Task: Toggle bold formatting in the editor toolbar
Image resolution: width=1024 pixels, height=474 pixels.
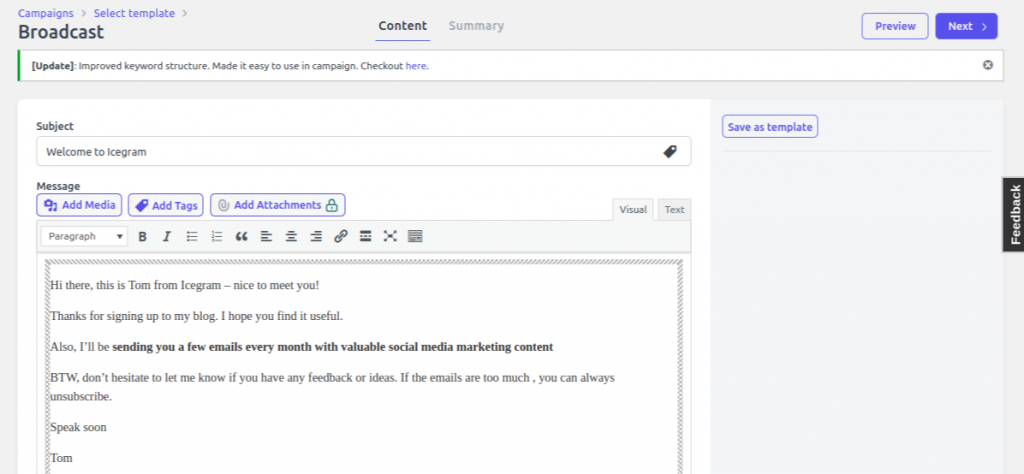Action: click(x=142, y=237)
